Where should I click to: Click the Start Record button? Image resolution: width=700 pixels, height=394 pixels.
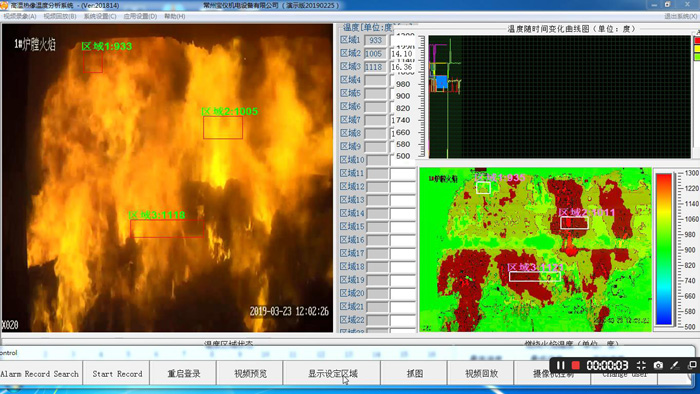pos(117,373)
